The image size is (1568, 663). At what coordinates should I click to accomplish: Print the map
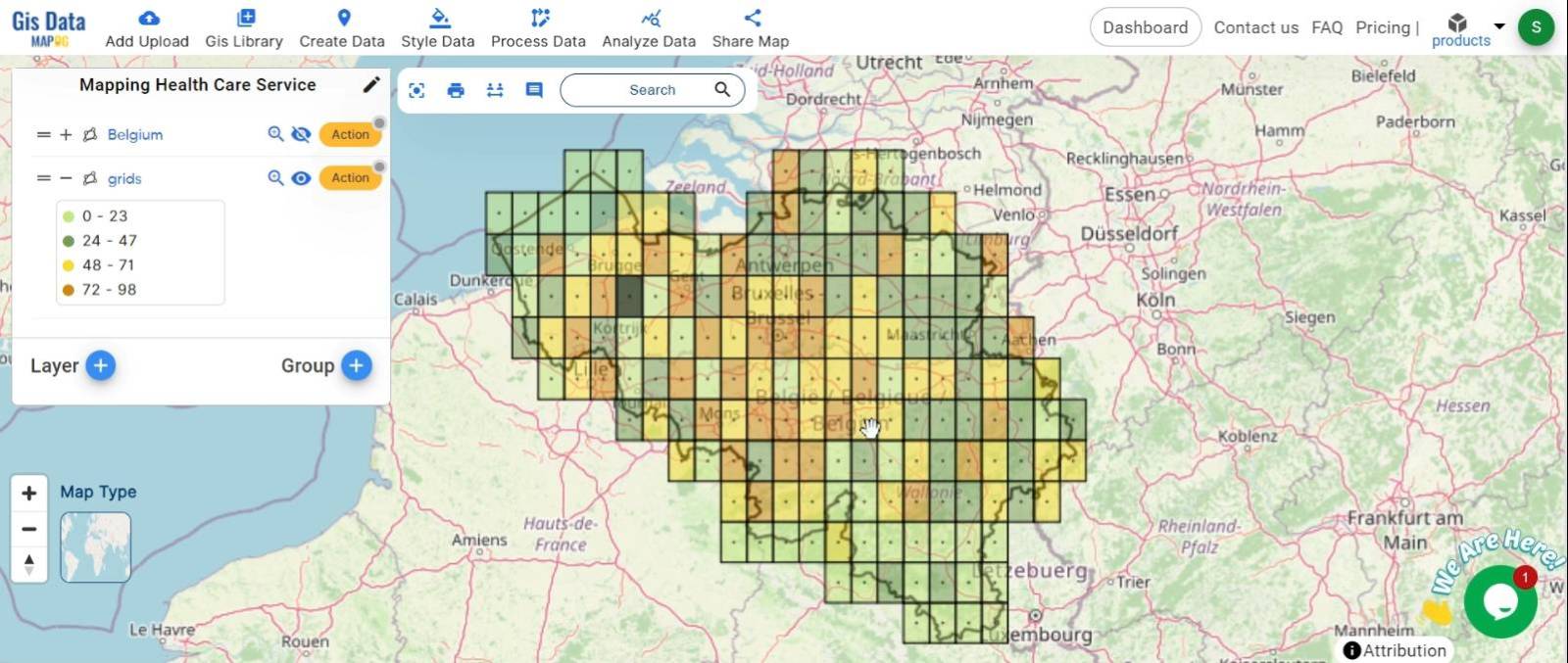[456, 90]
